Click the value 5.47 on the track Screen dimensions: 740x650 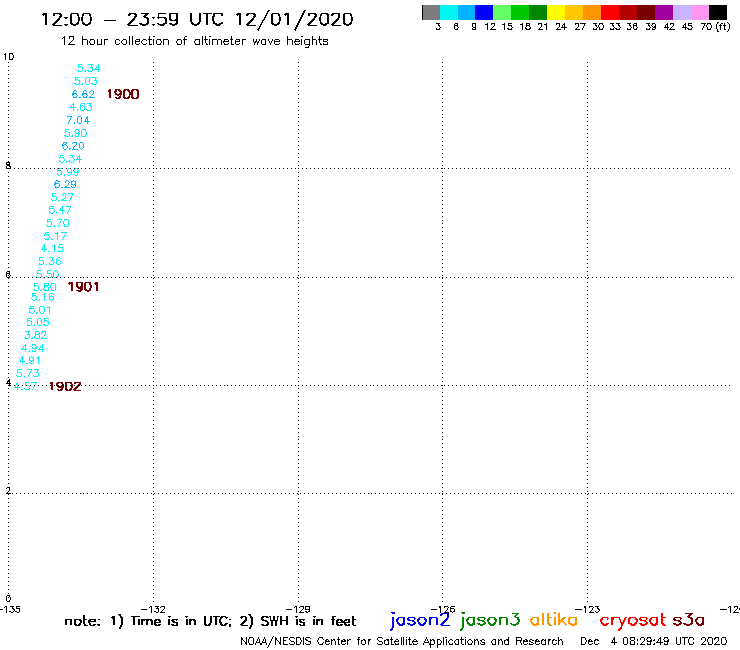[x=60, y=210]
